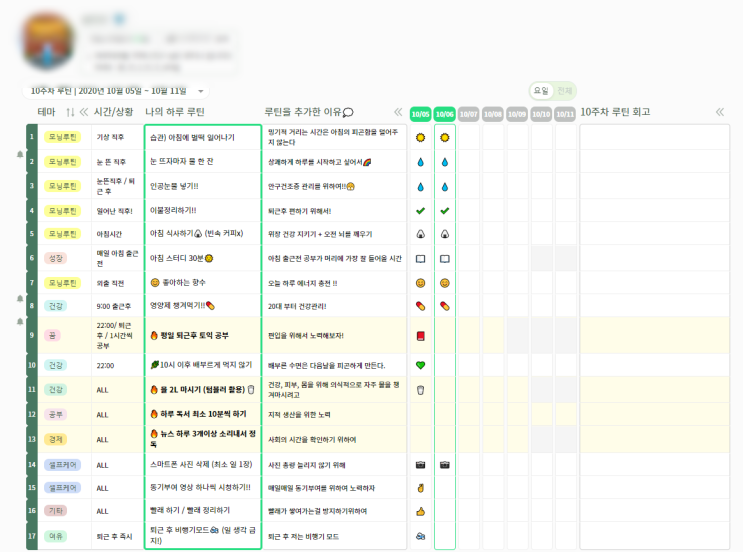Click the 꿈 tag in row 9
This screenshot has width=743, height=552.
click(x=52, y=335)
